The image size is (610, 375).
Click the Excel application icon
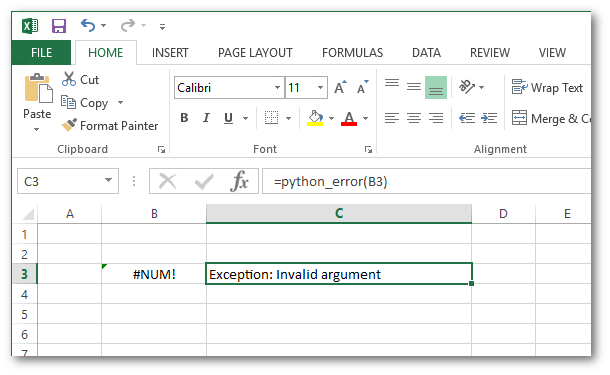[x=30, y=26]
